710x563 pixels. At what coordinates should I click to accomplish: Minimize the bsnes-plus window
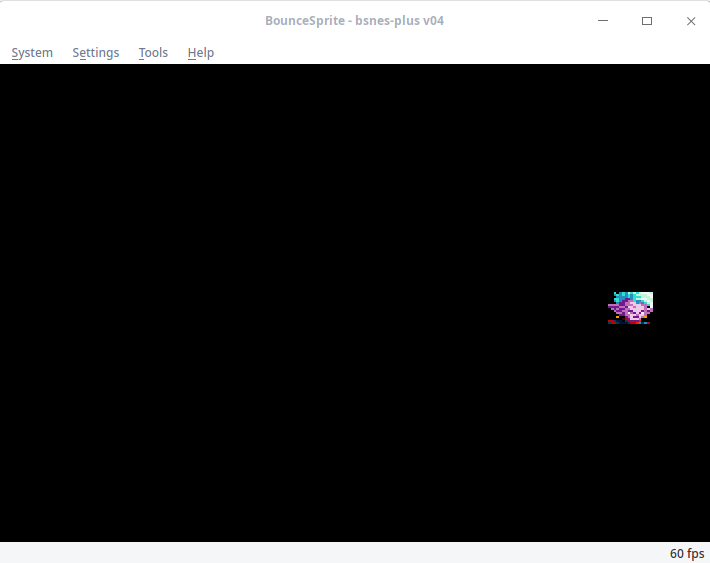[603, 21]
